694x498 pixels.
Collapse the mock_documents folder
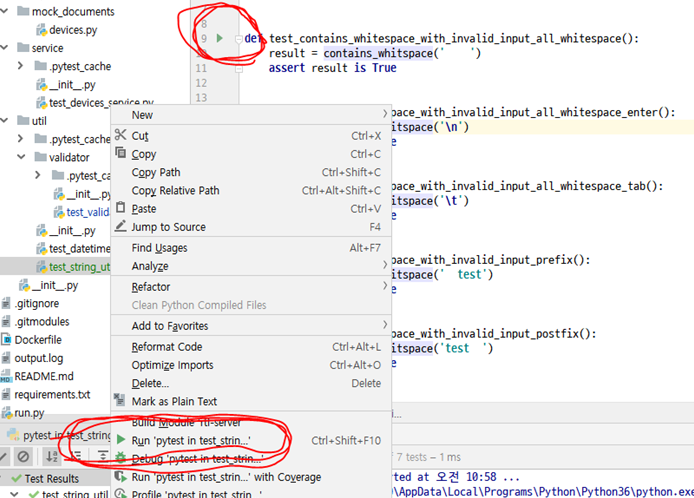[5, 11]
